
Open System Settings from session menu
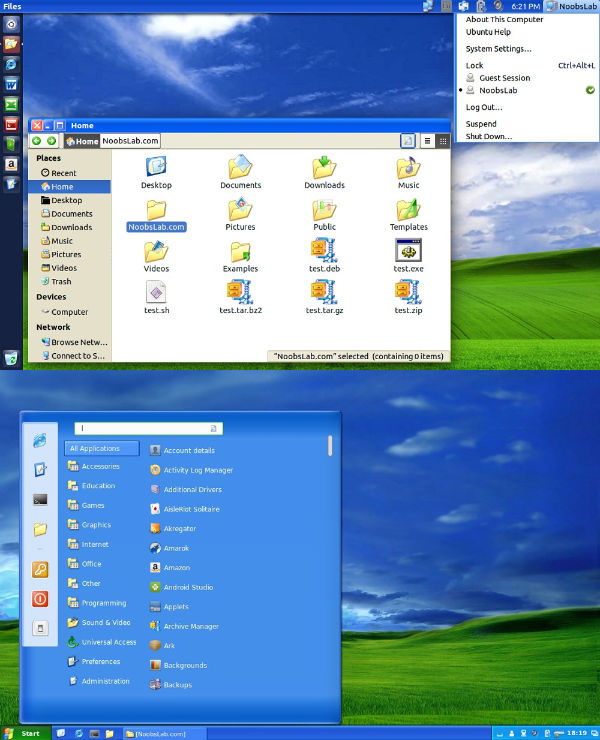(x=499, y=49)
